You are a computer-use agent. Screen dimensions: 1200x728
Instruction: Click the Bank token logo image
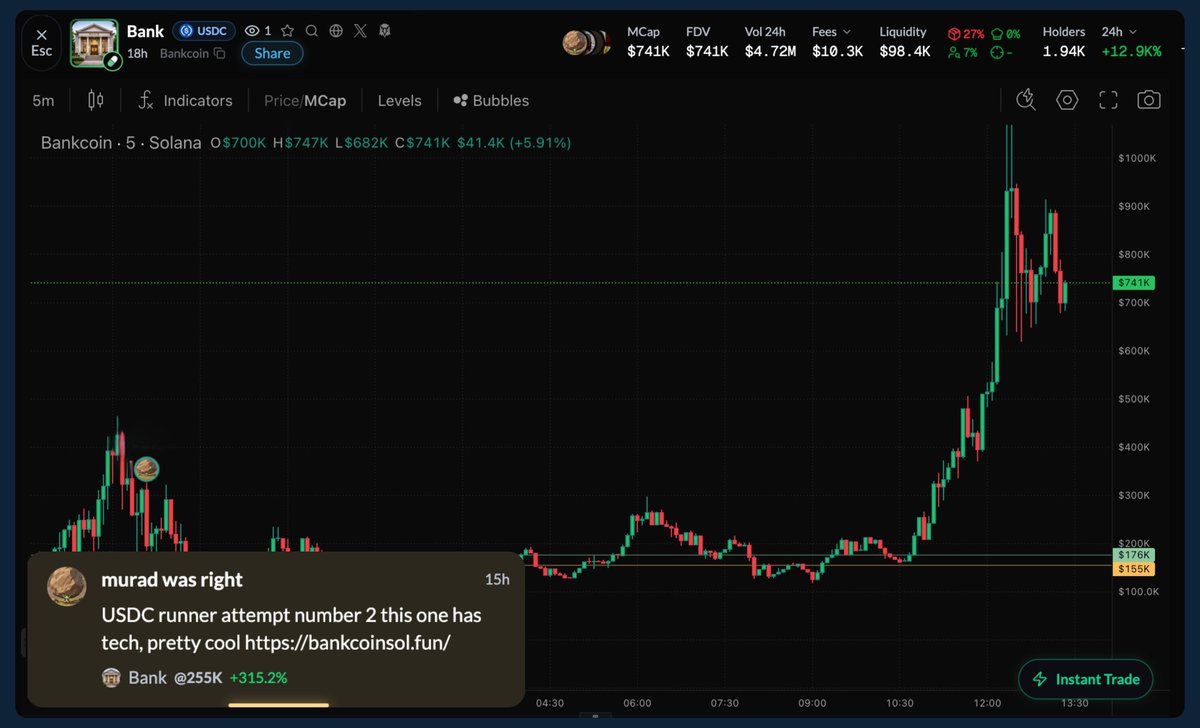coord(94,43)
